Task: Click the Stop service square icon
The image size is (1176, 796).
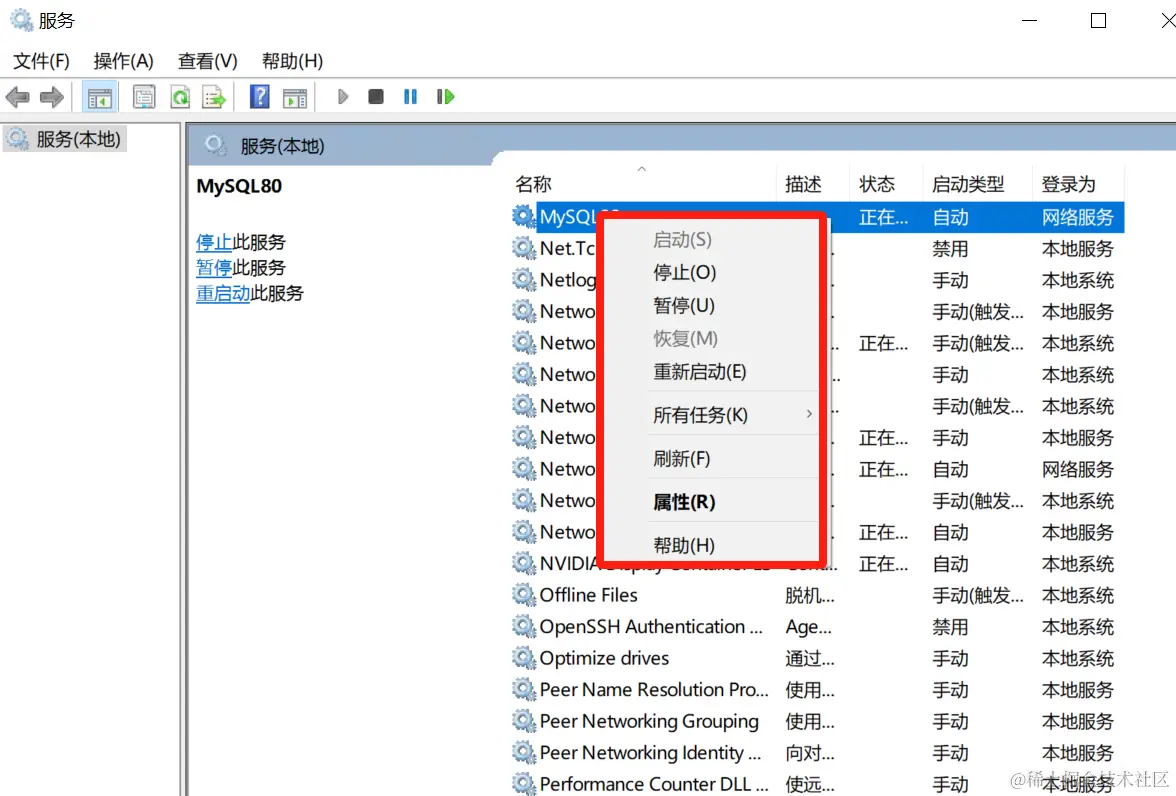Action: [x=376, y=97]
